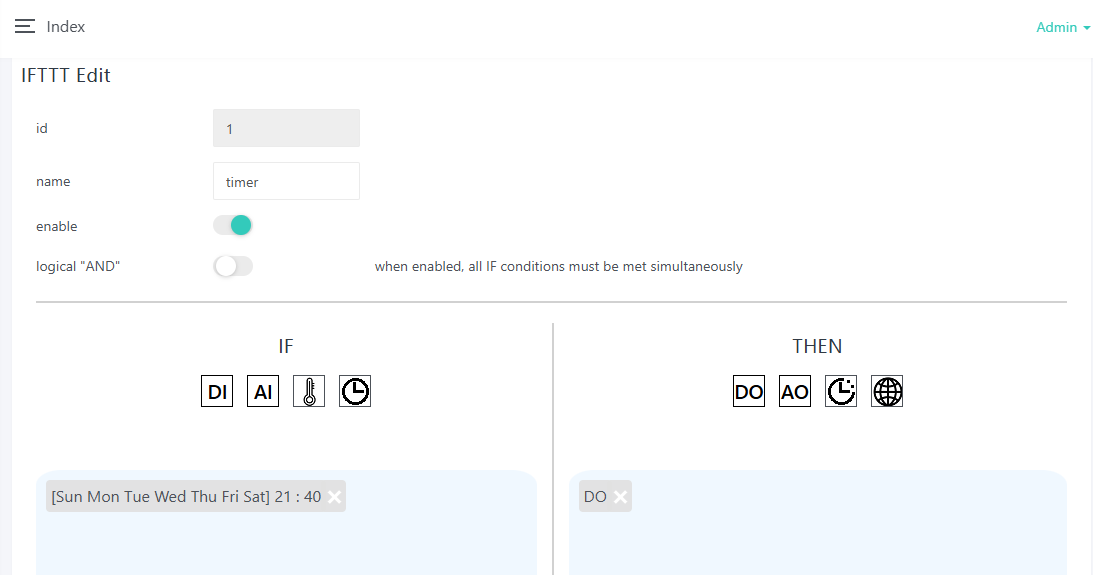Click the name input field

286,182
